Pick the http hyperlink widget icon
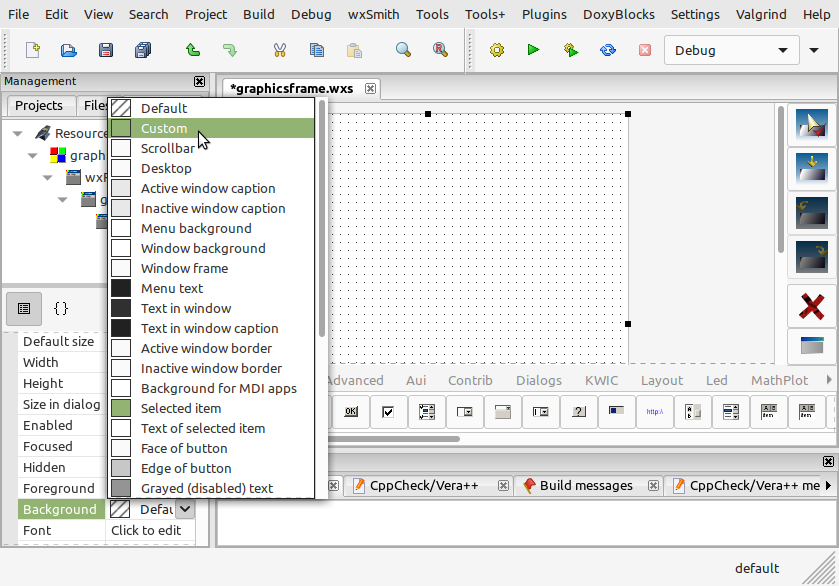This screenshot has width=839, height=586. pos(654,412)
